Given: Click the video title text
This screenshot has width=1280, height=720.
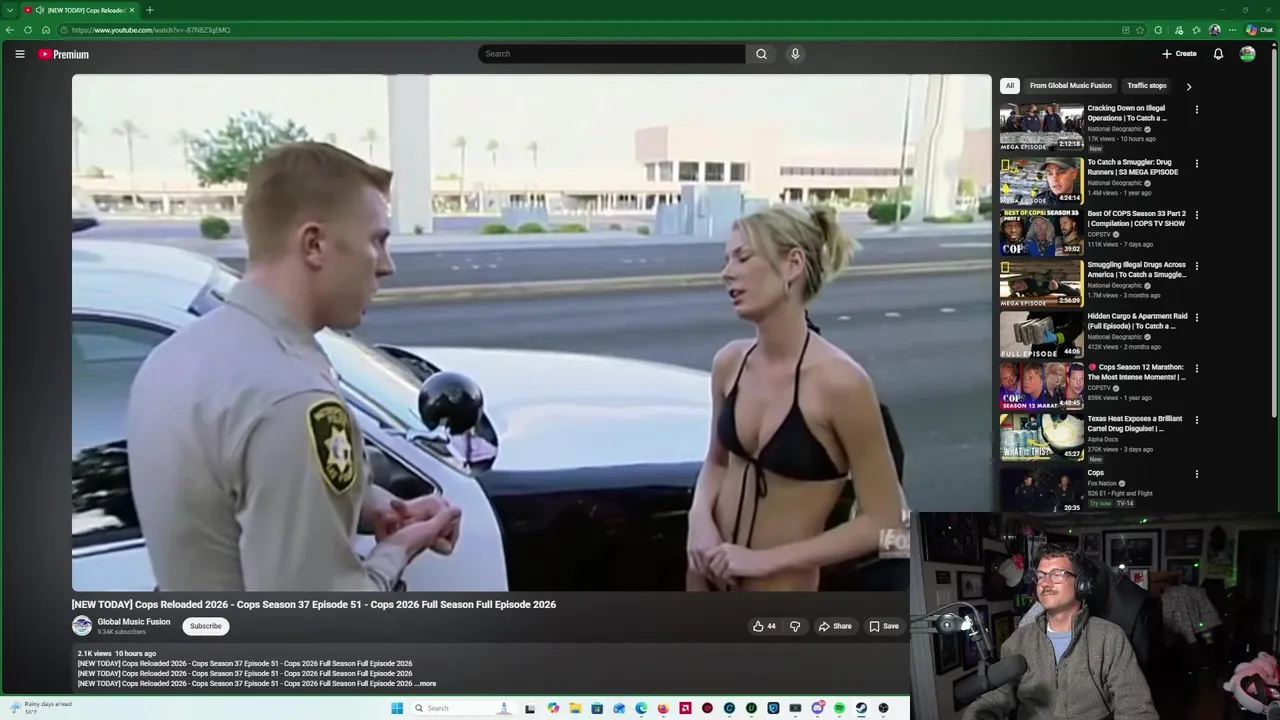Looking at the screenshot, I should point(313,604).
